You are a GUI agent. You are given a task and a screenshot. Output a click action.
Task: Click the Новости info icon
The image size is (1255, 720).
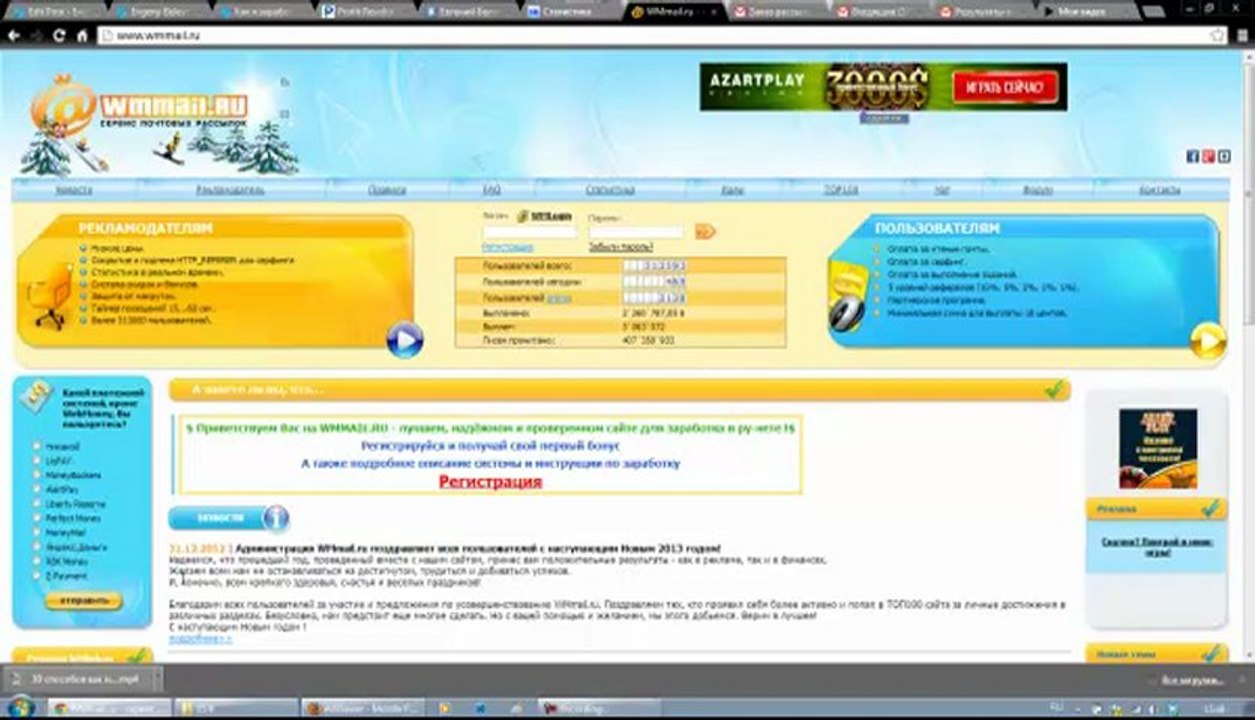pyautogui.click(x=275, y=518)
